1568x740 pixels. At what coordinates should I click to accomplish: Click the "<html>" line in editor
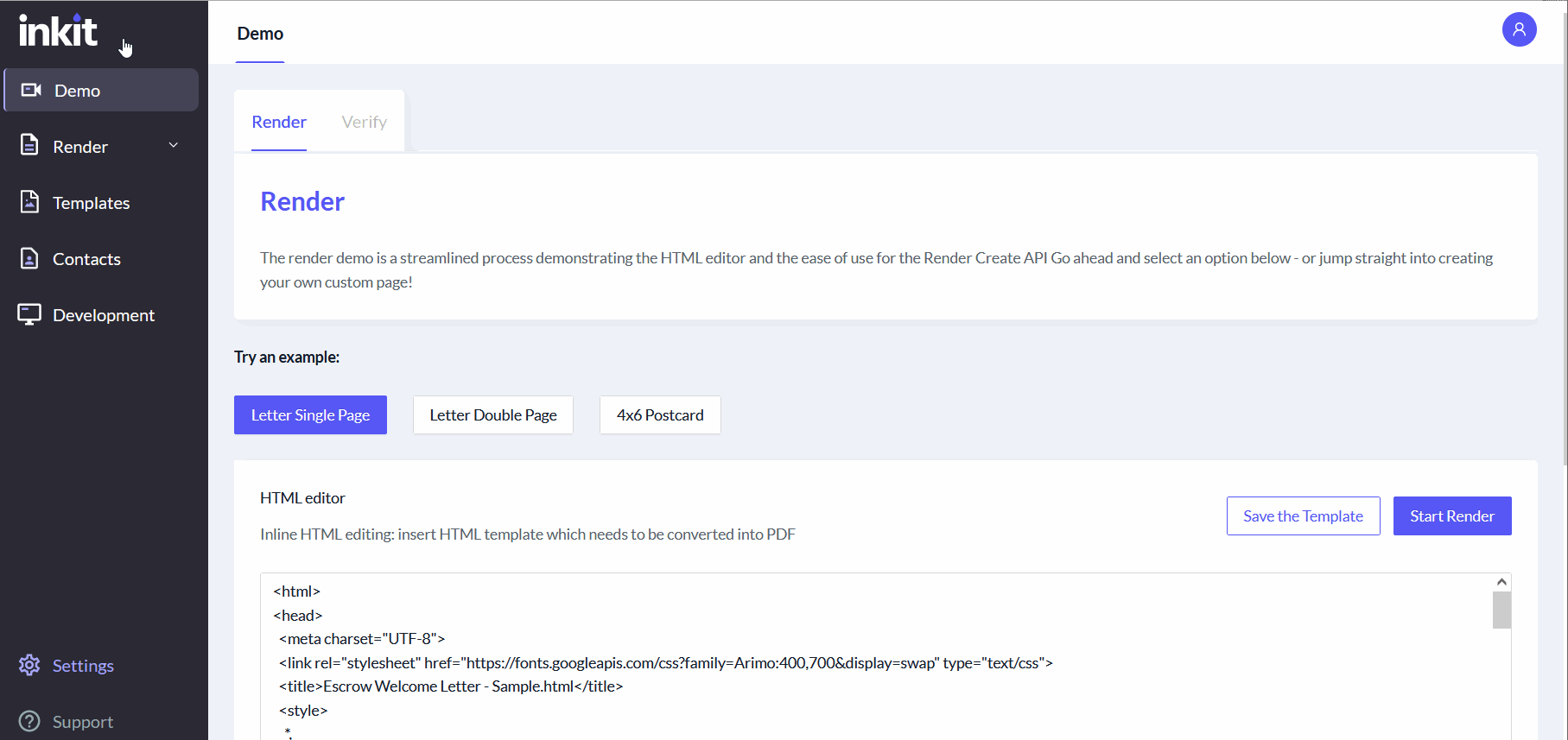click(297, 591)
